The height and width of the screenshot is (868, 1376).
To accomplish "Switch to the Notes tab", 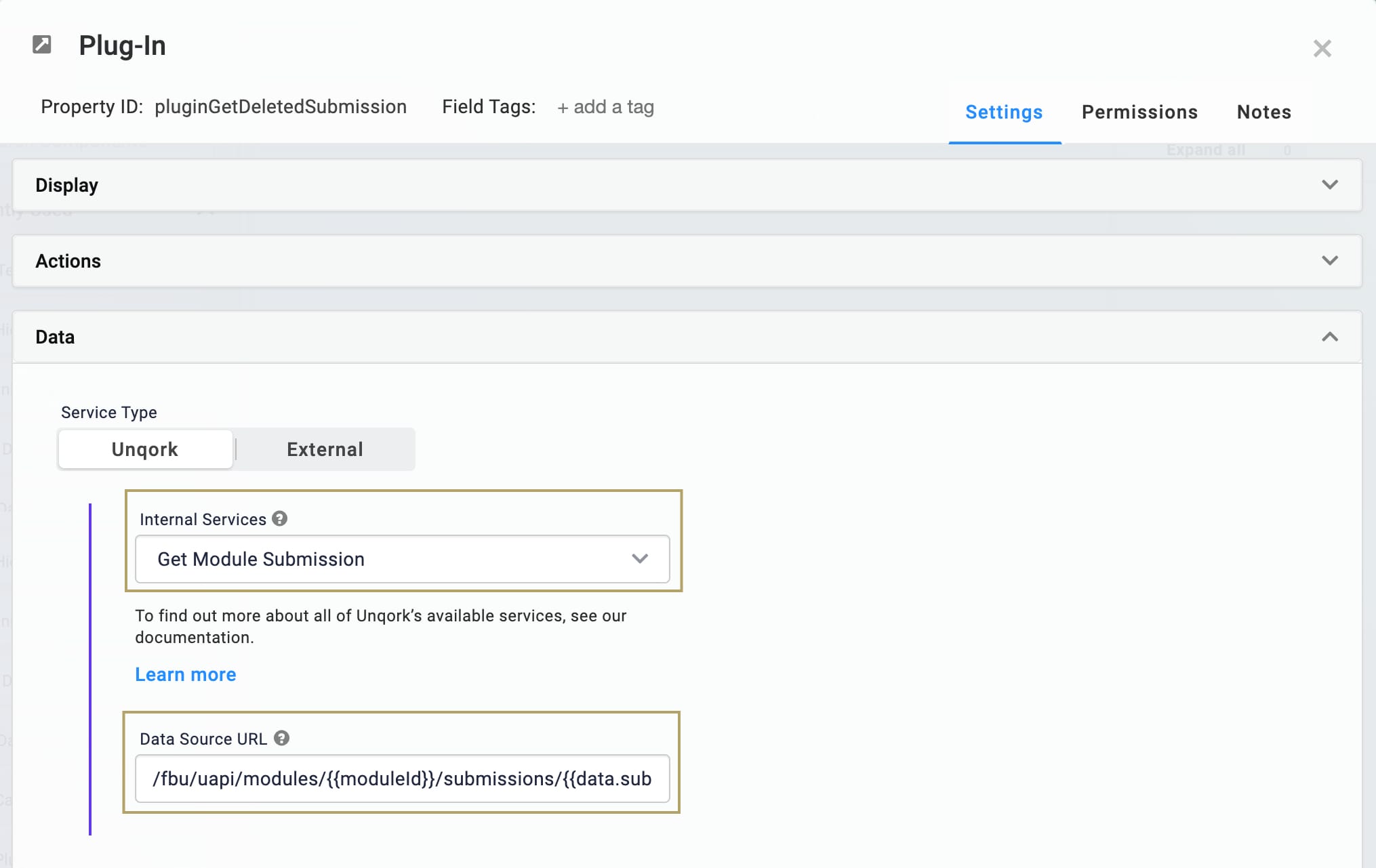I will (x=1263, y=112).
